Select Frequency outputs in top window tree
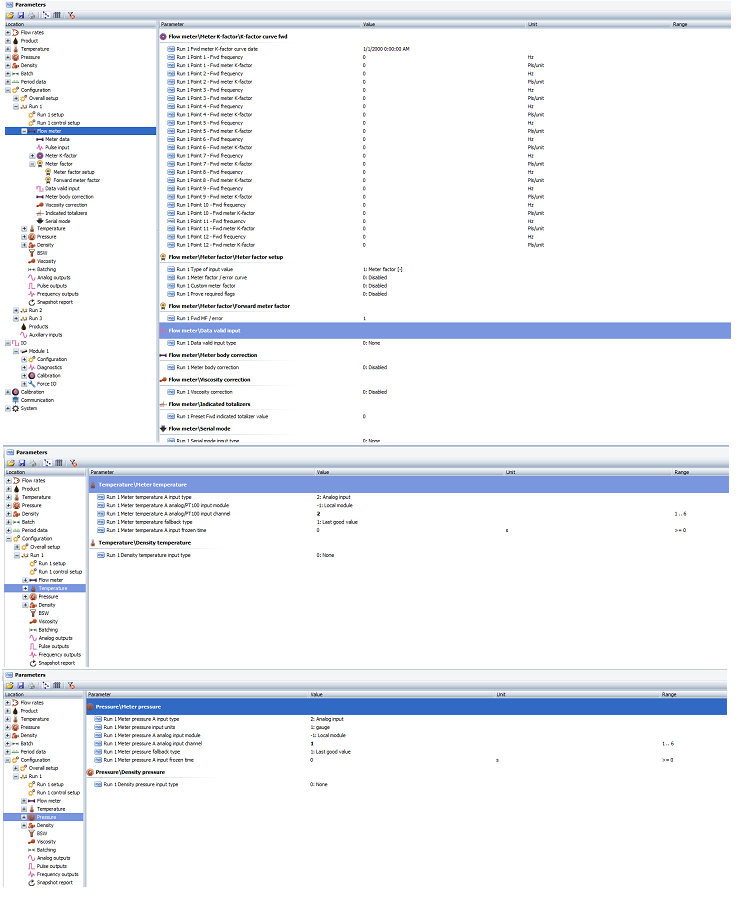Viewport: 739px width, 910px height. (57, 294)
